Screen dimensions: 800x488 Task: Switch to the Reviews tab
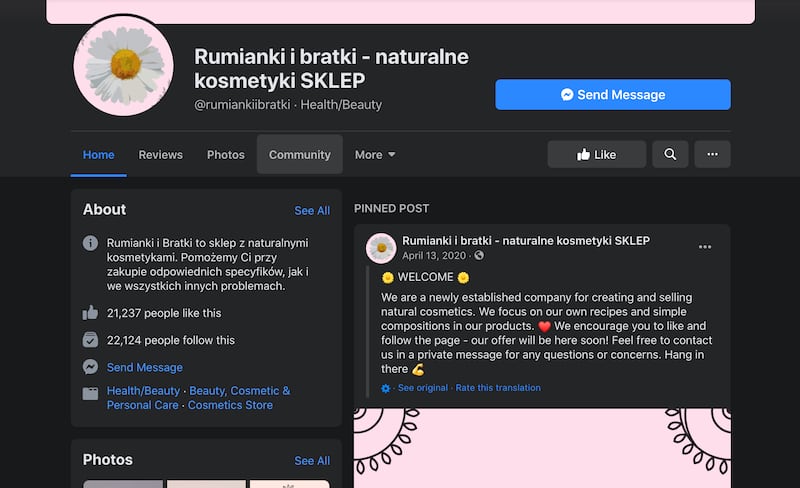(x=160, y=155)
